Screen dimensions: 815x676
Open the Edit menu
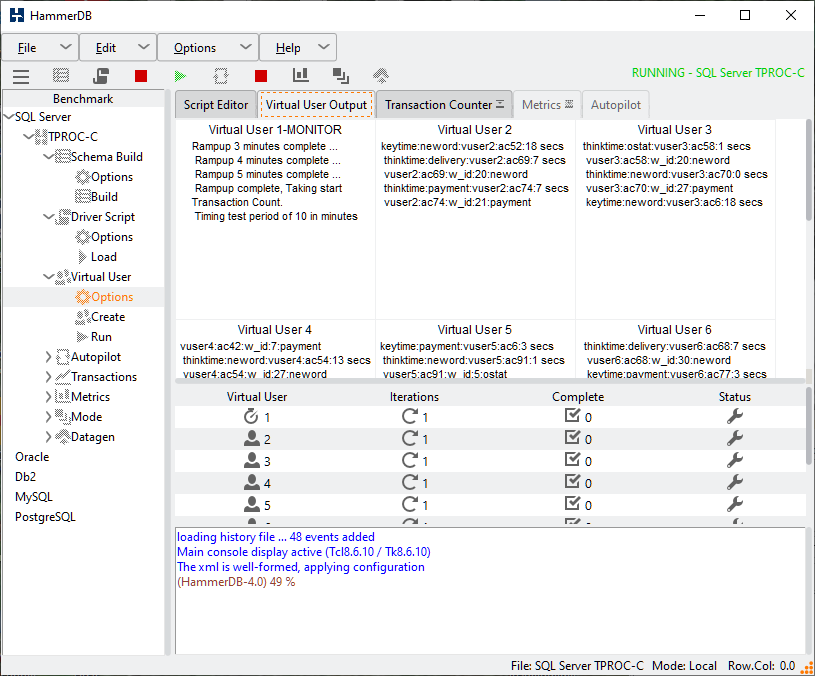coord(118,48)
